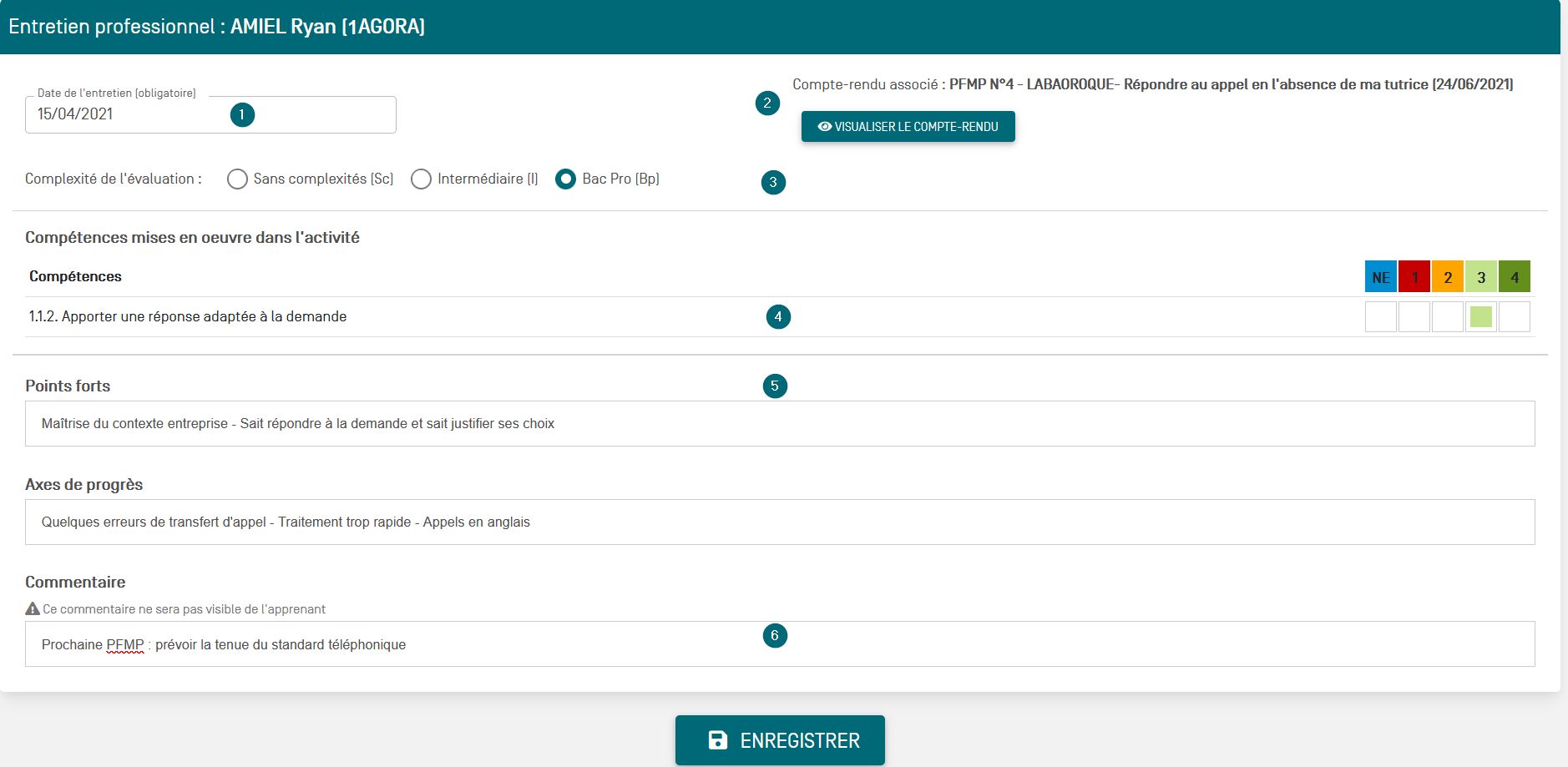Click the numbered marker 3 badge
Viewport: 1568px width, 767px height.
[x=773, y=182]
